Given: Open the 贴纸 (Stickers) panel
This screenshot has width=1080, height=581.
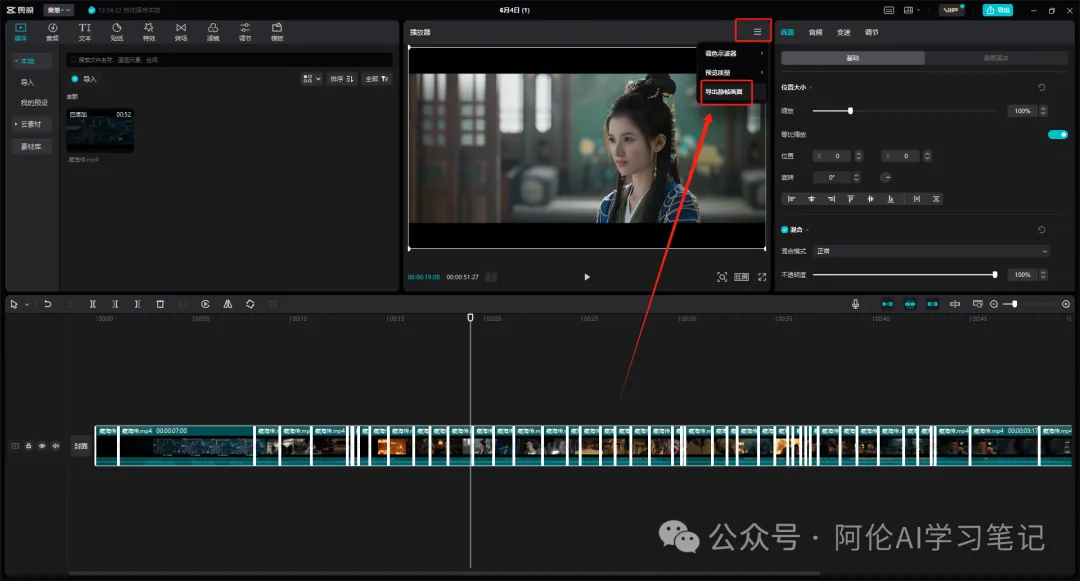Looking at the screenshot, I should tap(117, 32).
